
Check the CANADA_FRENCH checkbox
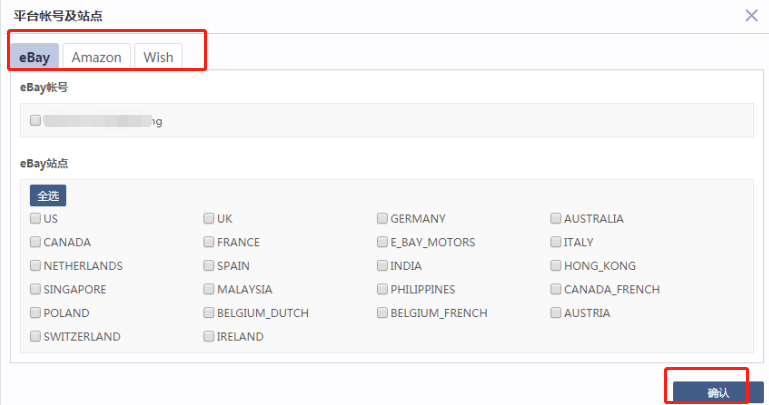click(x=556, y=289)
